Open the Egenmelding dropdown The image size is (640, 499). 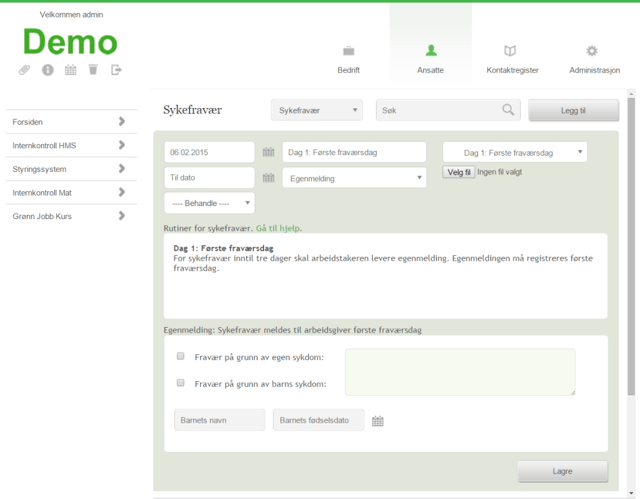pyautogui.click(x=354, y=178)
